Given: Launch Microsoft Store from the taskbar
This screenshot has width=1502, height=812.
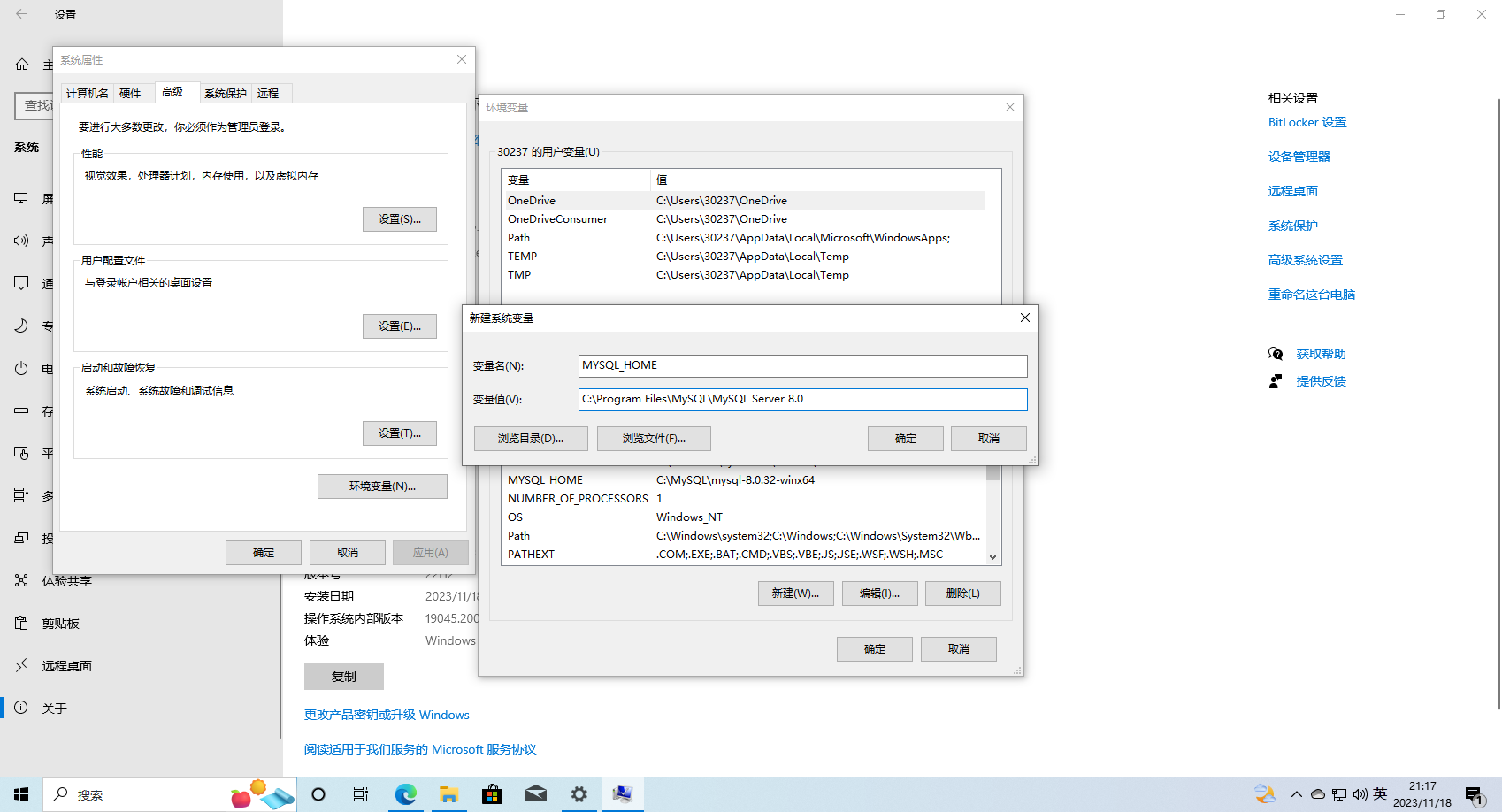Looking at the screenshot, I should tap(493, 794).
